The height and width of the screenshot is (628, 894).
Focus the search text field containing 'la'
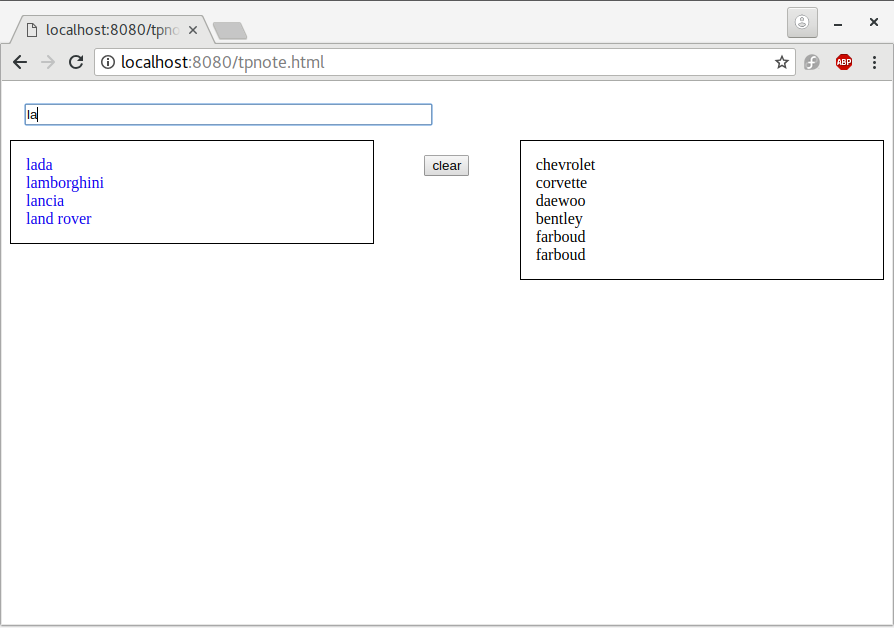(228, 115)
